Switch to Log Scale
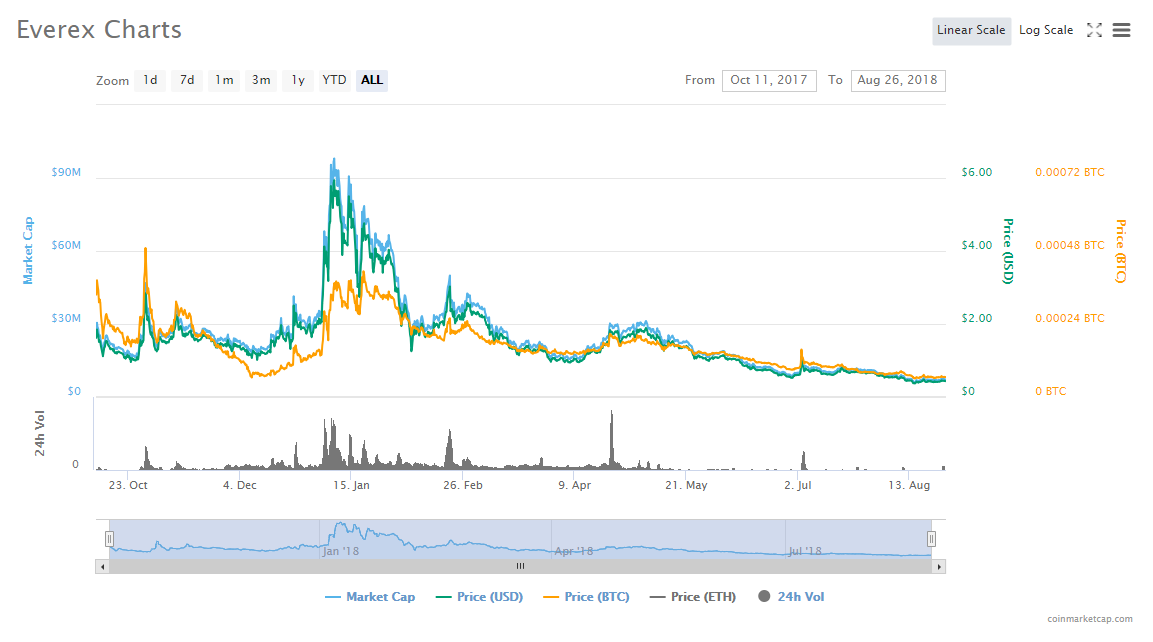Image resolution: width=1153 pixels, height=642 pixels. click(1046, 31)
